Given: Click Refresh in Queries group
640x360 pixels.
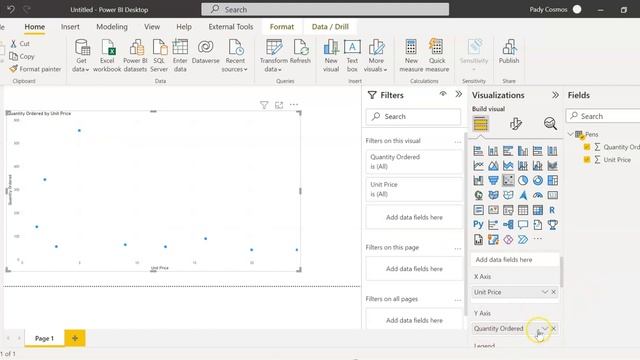Looking at the screenshot, I should (300, 52).
